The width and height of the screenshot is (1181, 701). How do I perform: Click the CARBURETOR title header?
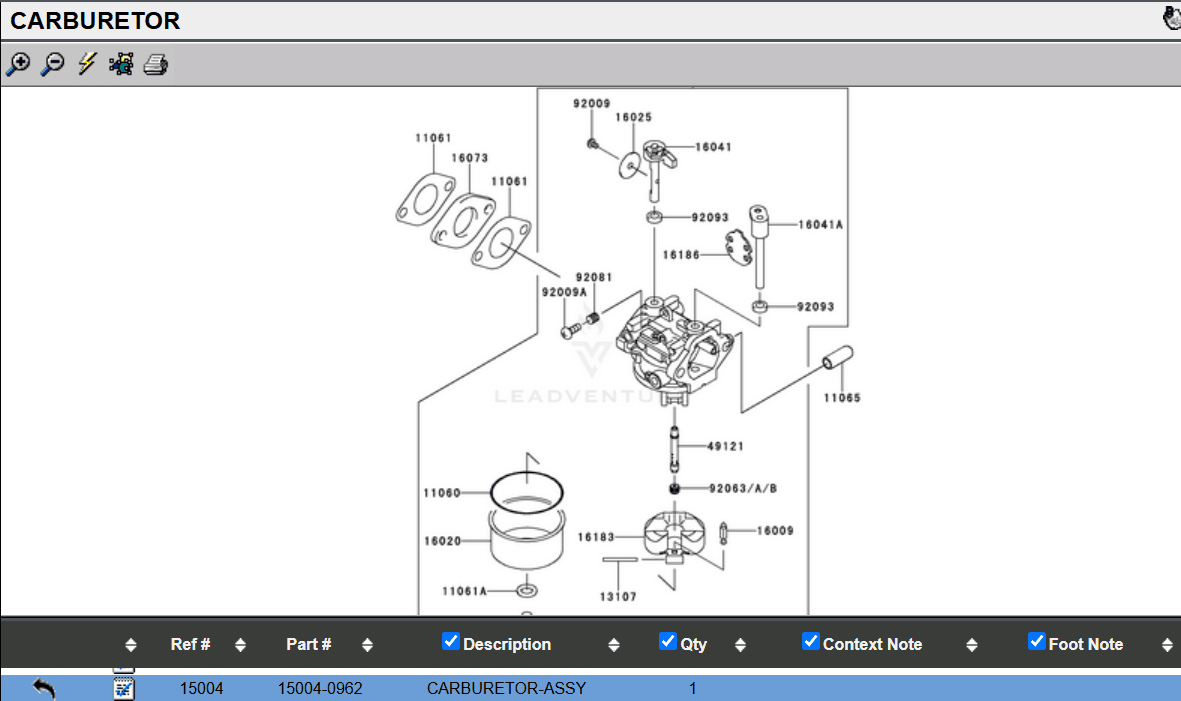point(95,20)
